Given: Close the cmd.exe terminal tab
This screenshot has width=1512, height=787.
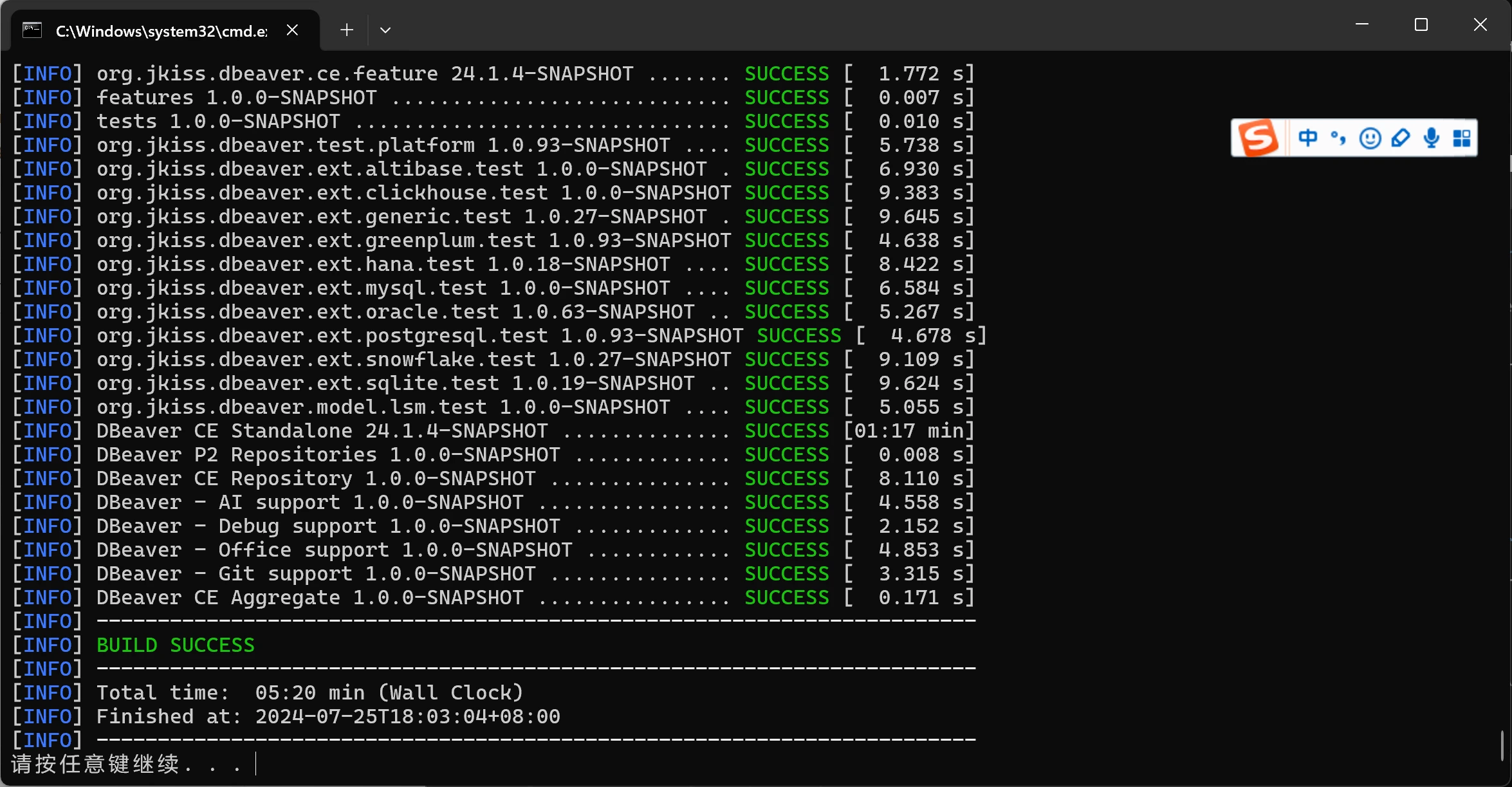Looking at the screenshot, I should 292,30.
